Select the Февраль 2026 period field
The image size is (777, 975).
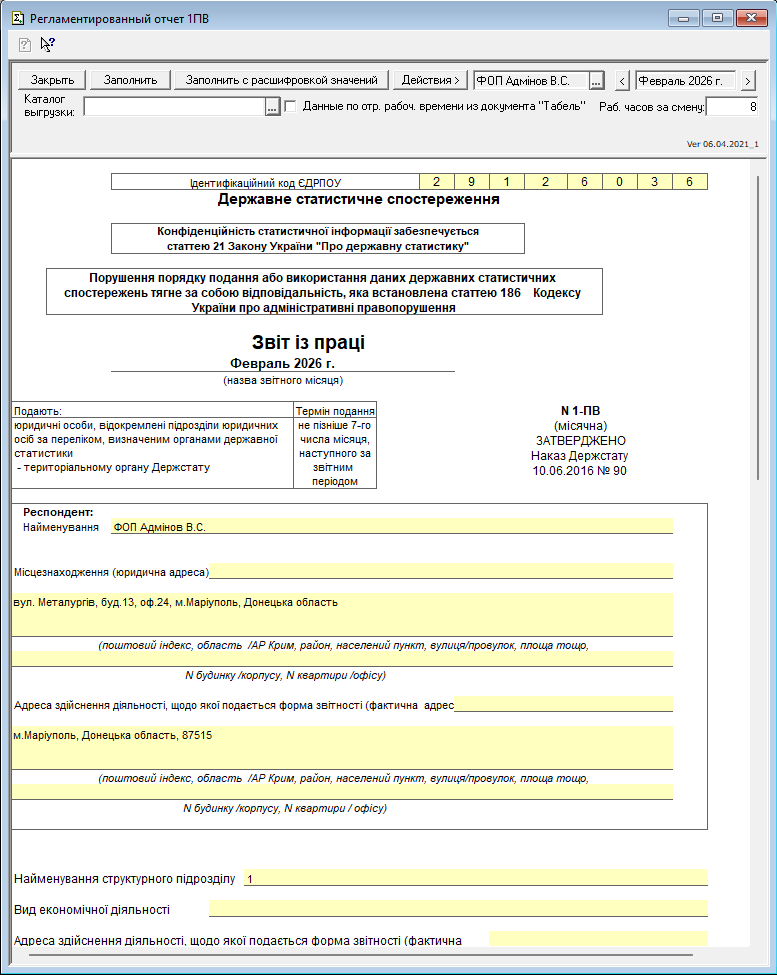coord(686,80)
